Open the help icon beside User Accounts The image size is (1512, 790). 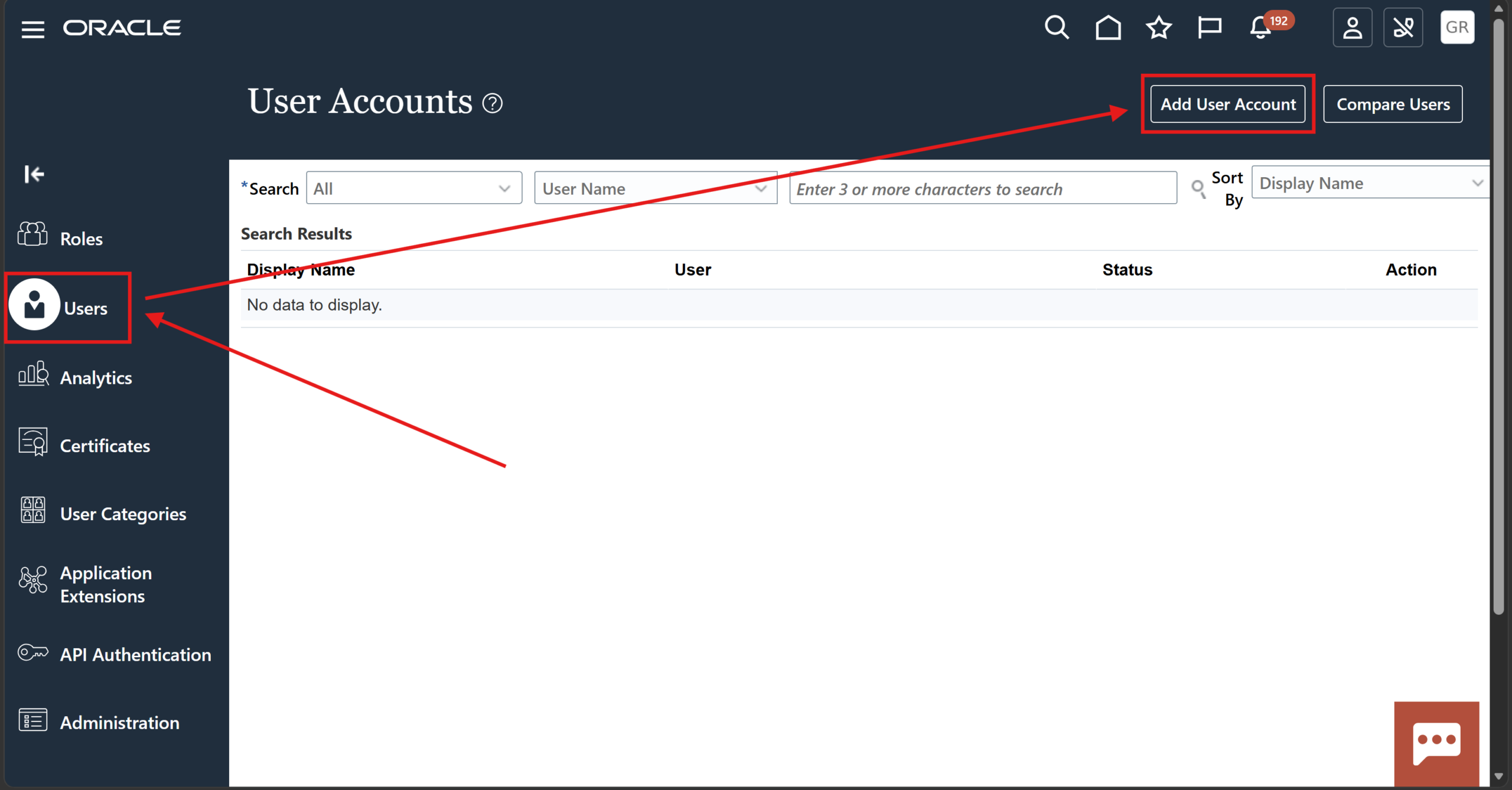pyautogui.click(x=492, y=103)
